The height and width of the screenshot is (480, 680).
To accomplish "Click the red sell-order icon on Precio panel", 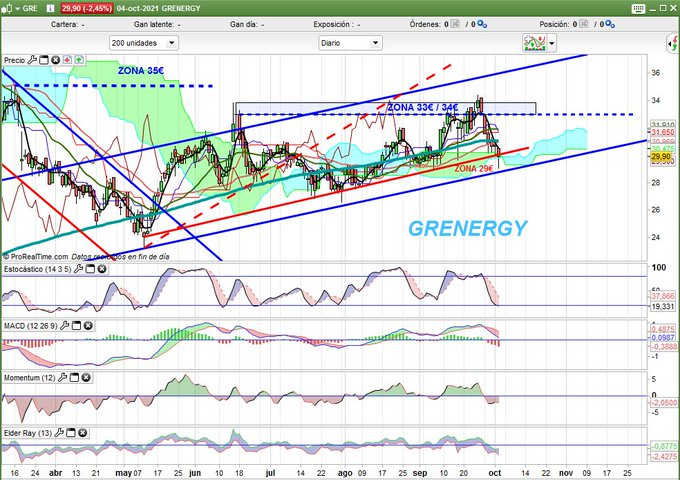I will tap(67, 60).
